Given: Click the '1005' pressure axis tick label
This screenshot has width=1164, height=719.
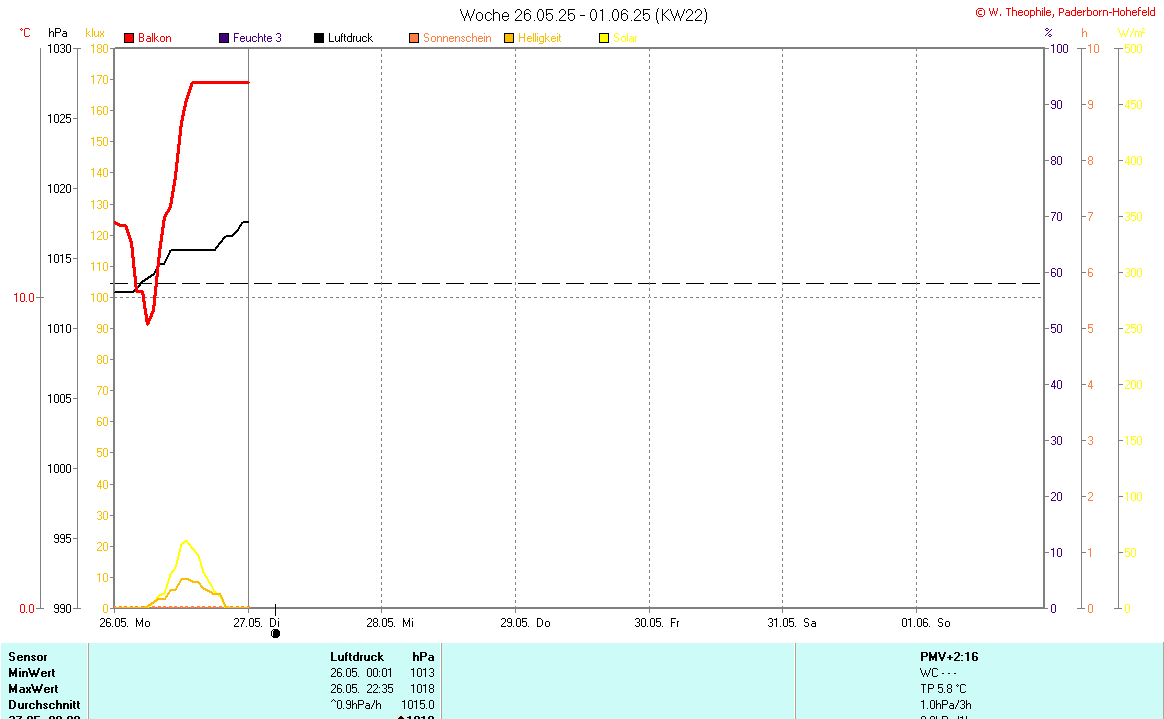Looking at the screenshot, I should (x=59, y=398).
